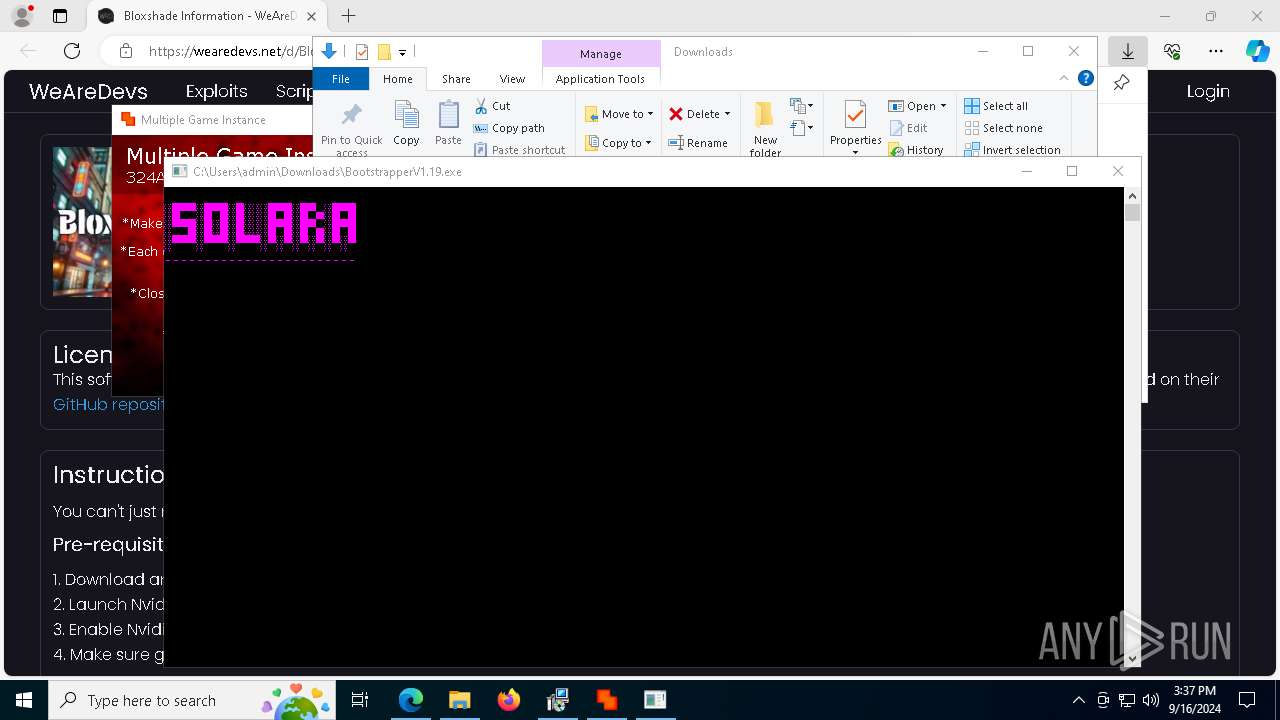Click Paste shortcut in Explorer ribbon
1280x720 pixels.
520,150
